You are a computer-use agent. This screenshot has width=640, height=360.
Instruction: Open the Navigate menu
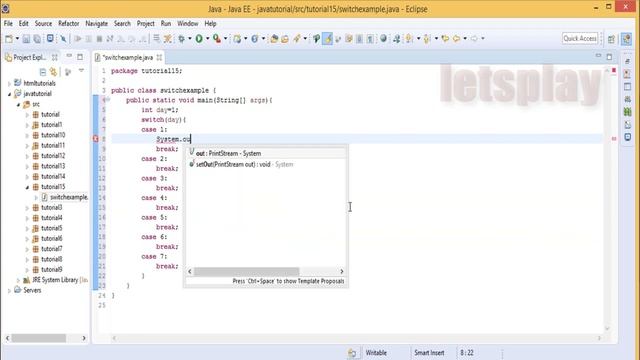[x=96, y=24]
